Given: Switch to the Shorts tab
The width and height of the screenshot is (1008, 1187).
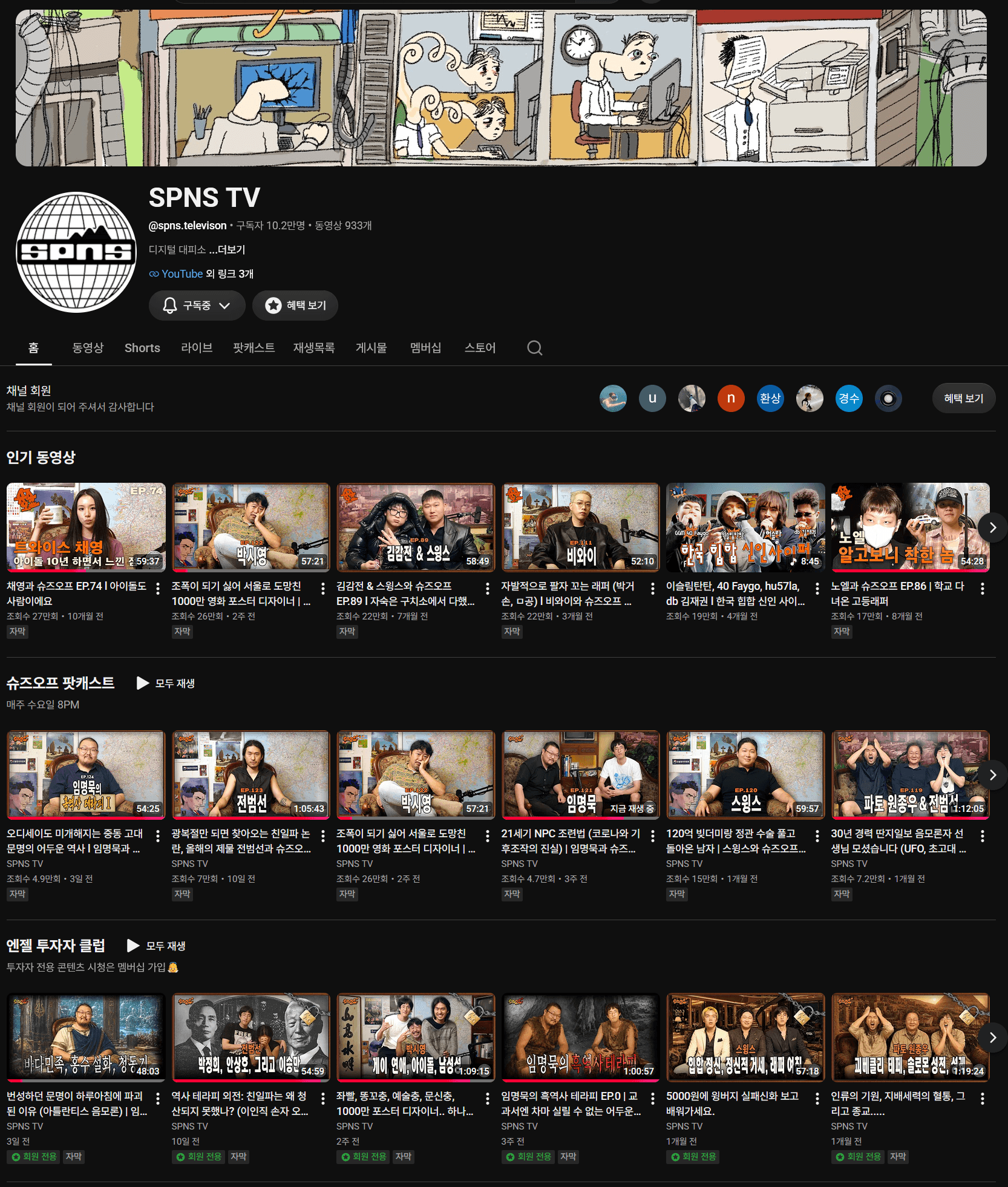Looking at the screenshot, I should [x=142, y=348].
